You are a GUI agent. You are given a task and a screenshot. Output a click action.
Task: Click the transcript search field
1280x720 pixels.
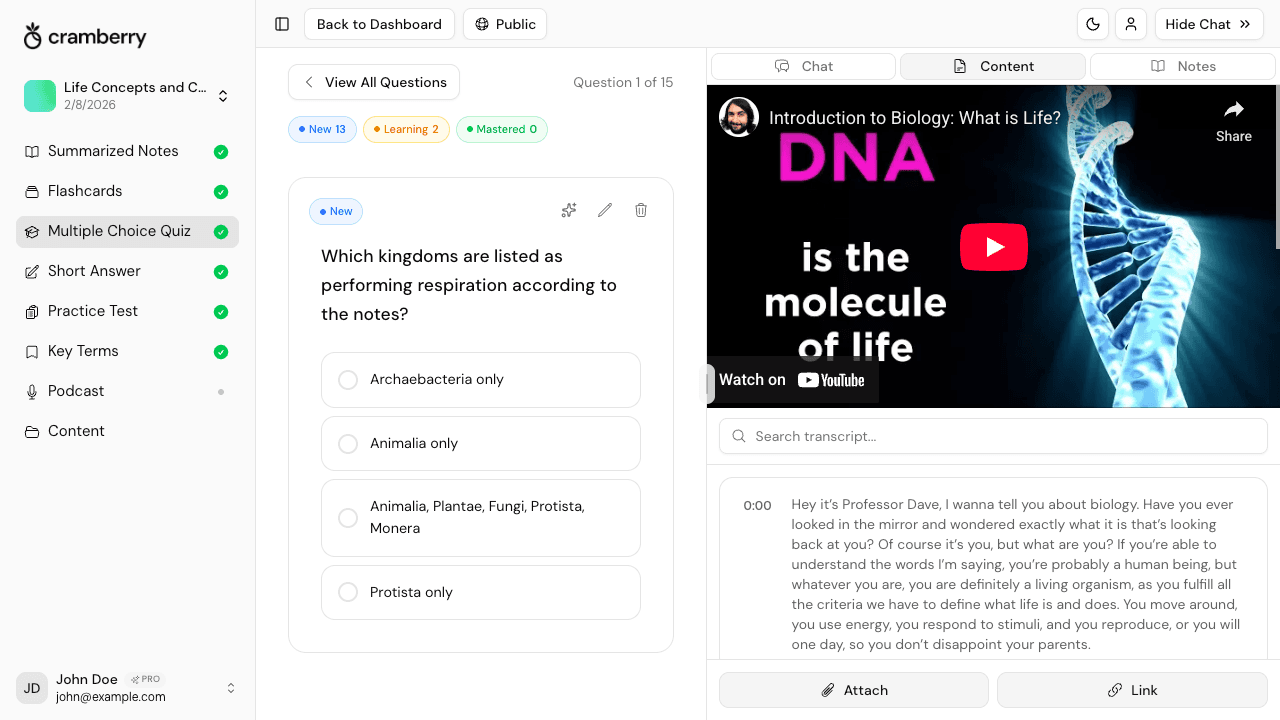pos(992,436)
